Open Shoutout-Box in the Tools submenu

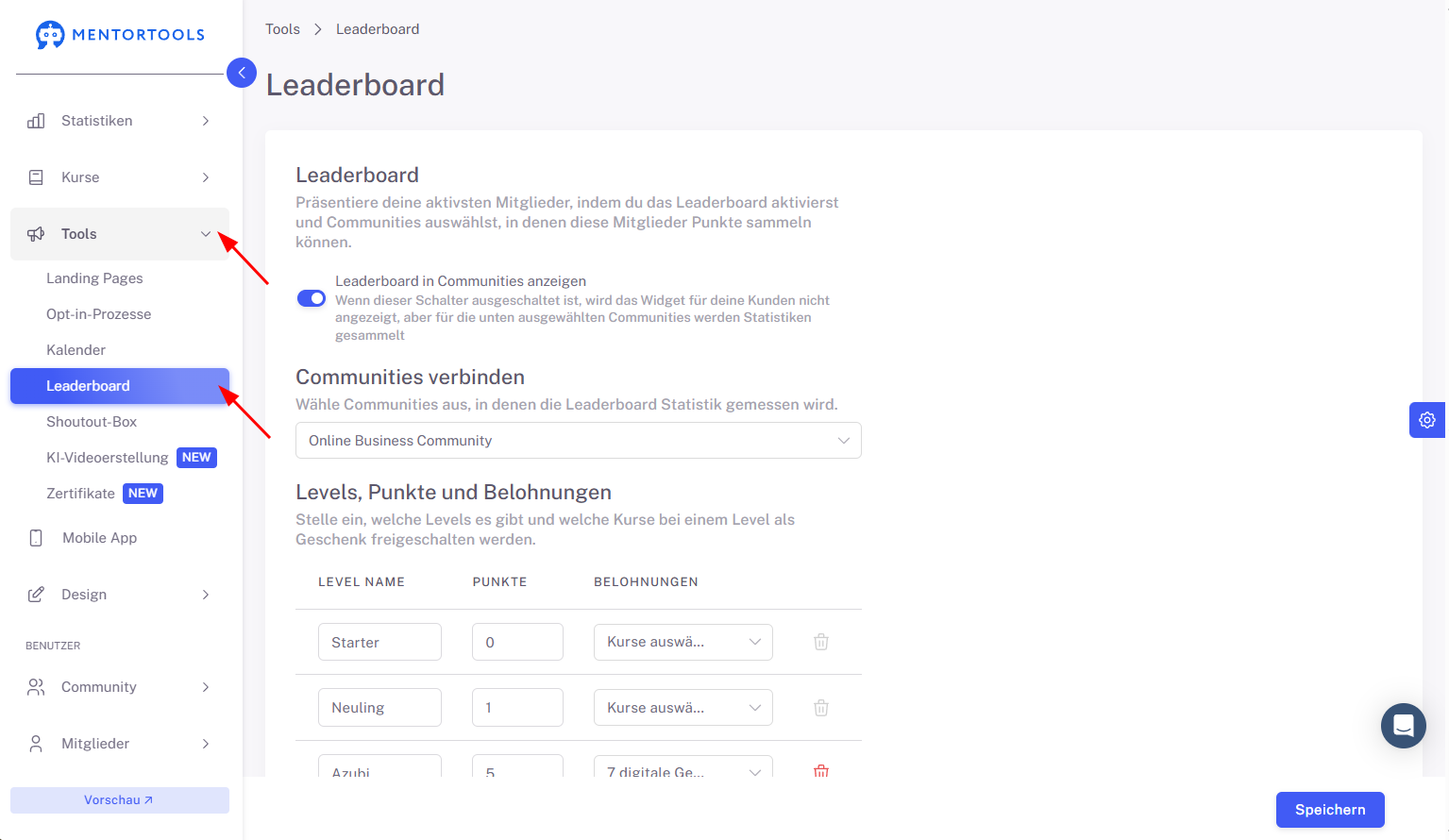click(92, 422)
